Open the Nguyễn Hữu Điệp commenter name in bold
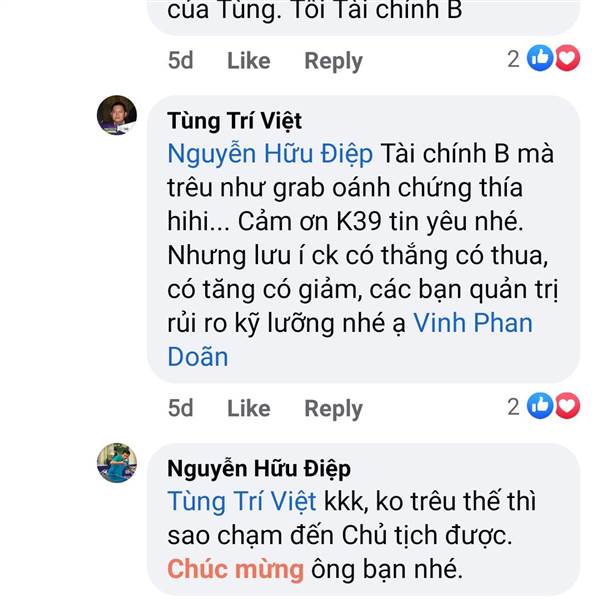 pos(259,469)
